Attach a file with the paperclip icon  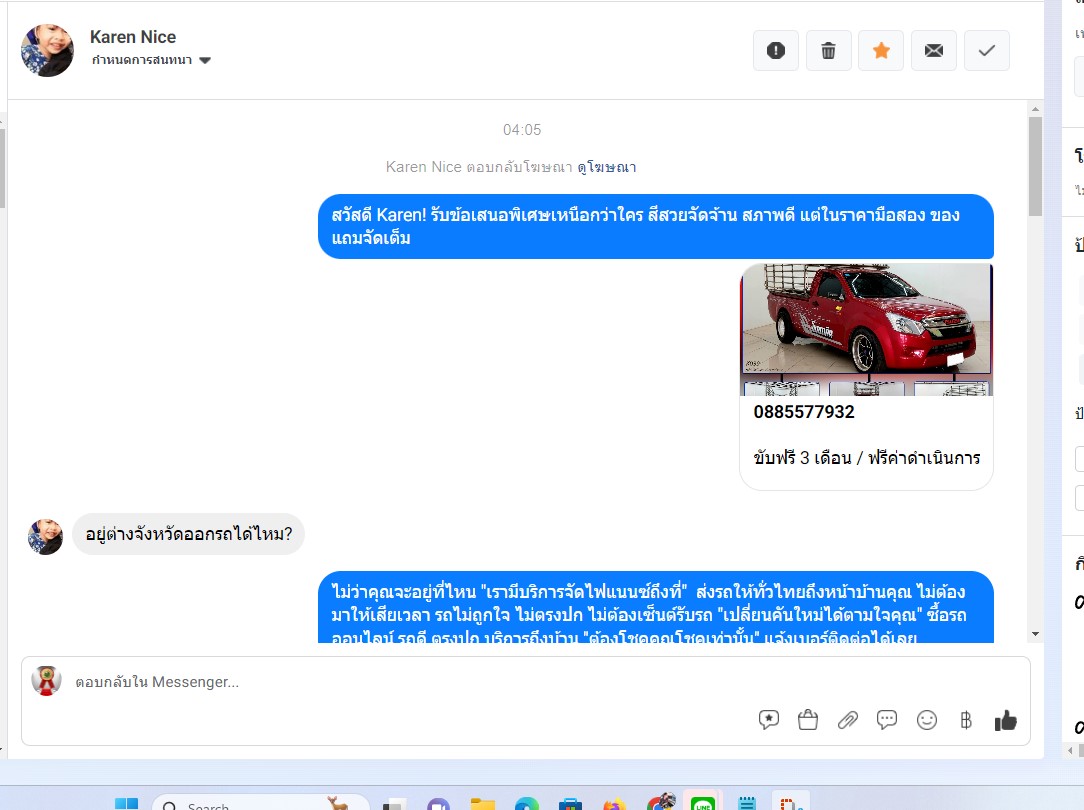tap(848, 720)
